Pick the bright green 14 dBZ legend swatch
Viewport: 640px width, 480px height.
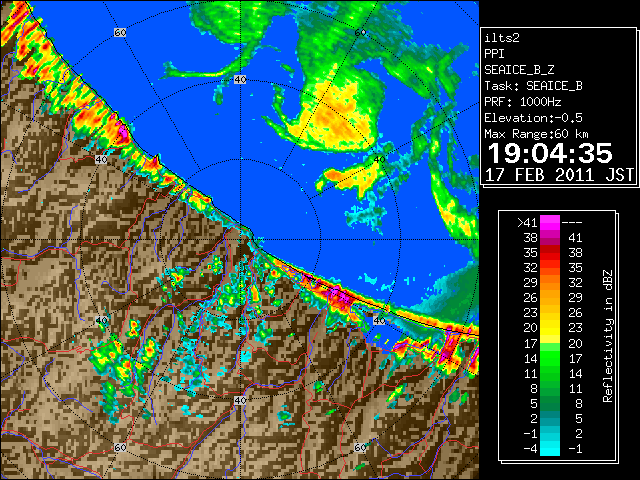click(550, 358)
